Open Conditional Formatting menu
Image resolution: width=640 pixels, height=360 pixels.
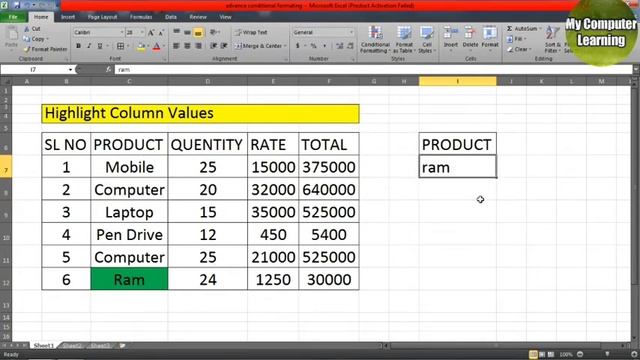[x=375, y=40]
